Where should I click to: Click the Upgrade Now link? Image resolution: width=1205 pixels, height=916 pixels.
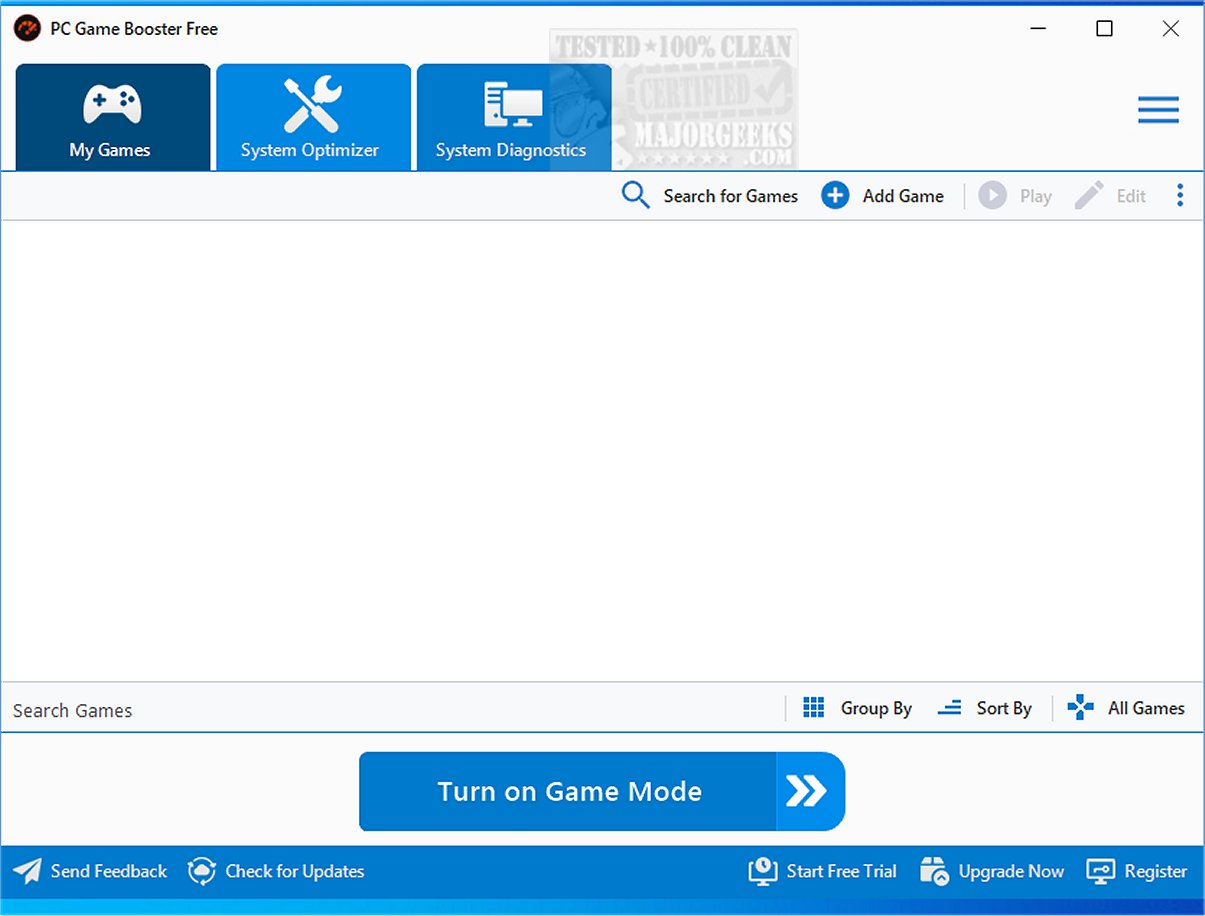tap(1011, 871)
